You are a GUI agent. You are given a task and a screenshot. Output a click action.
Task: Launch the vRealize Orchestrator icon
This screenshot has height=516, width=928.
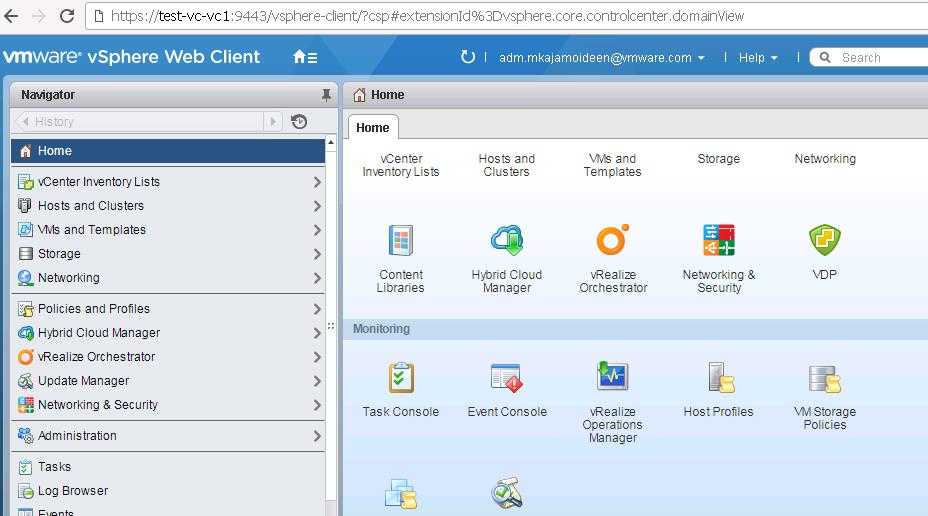click(x=612, y=241)
